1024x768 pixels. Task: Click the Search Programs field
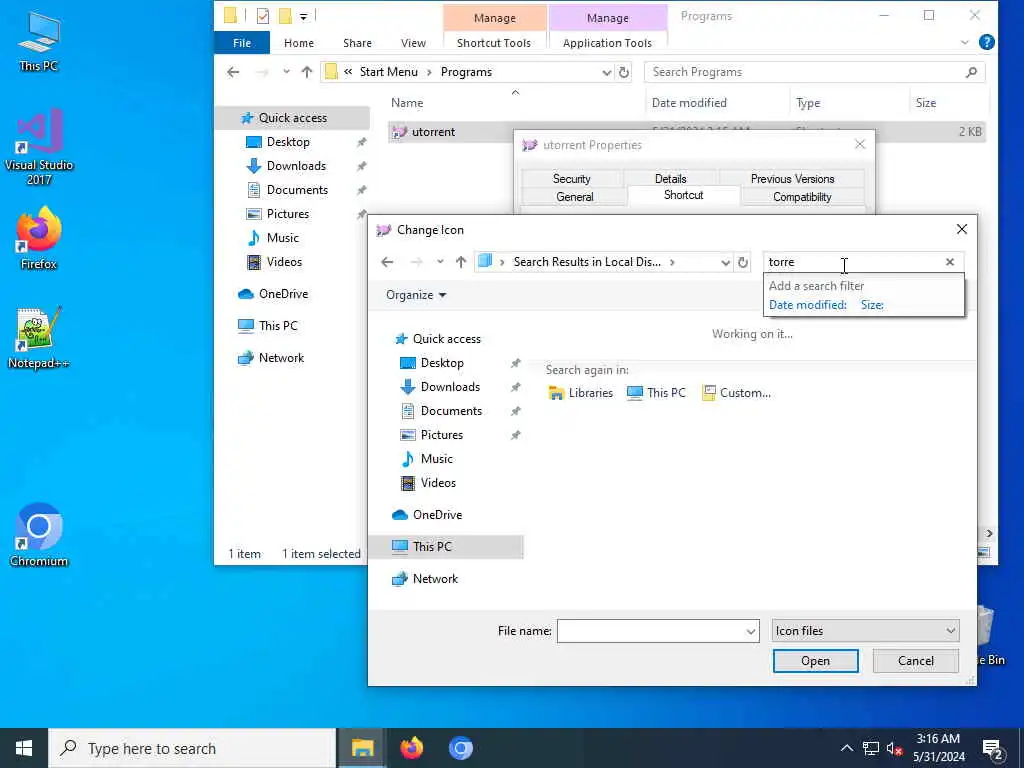click(x=814, y=72)
